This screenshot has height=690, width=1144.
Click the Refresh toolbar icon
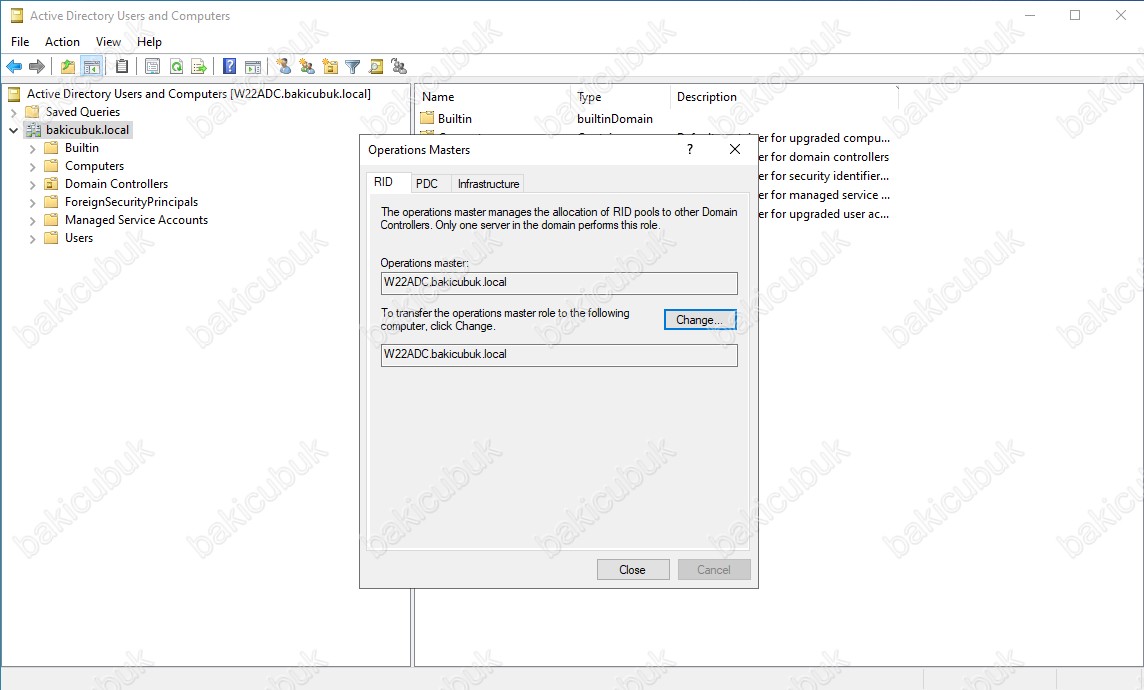(x=176, y=67)
